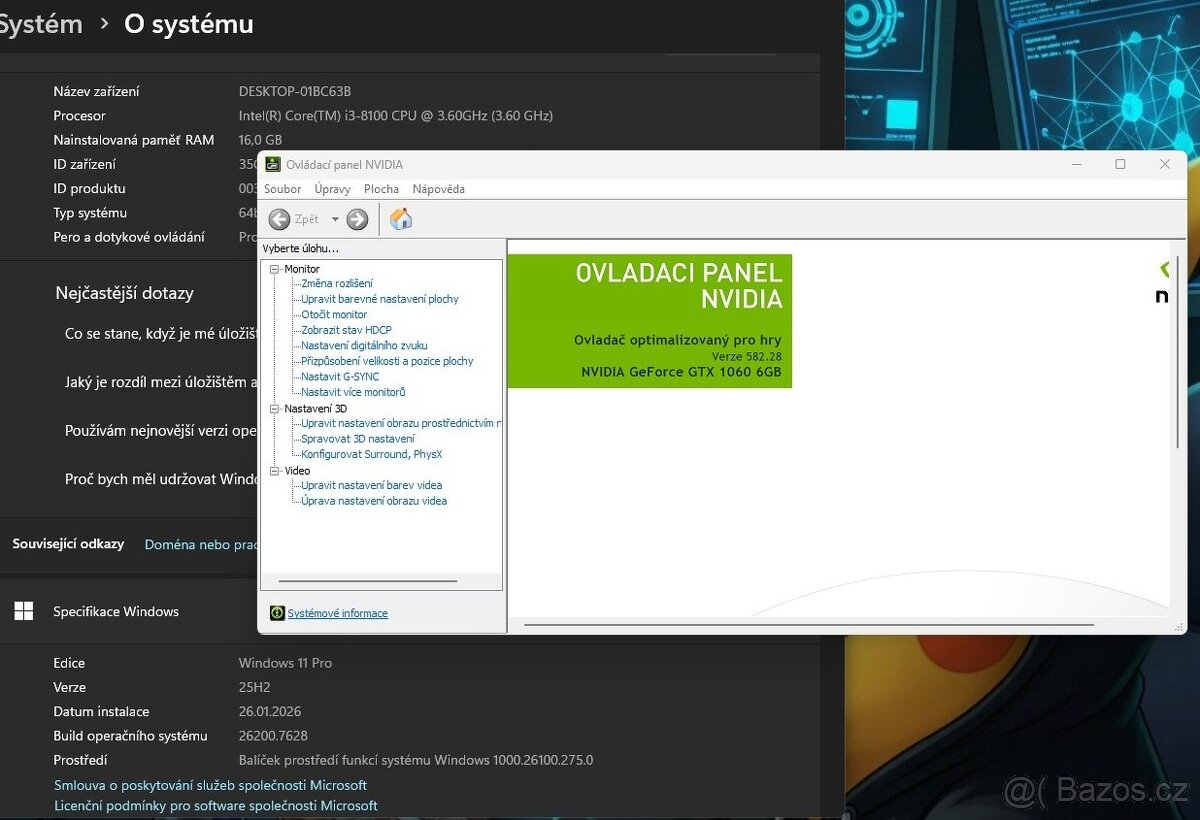Image resolution: width=1200 pixels, height=820 pixels.
Task: Collapse the Video tree node
Action: coord(275,470)
